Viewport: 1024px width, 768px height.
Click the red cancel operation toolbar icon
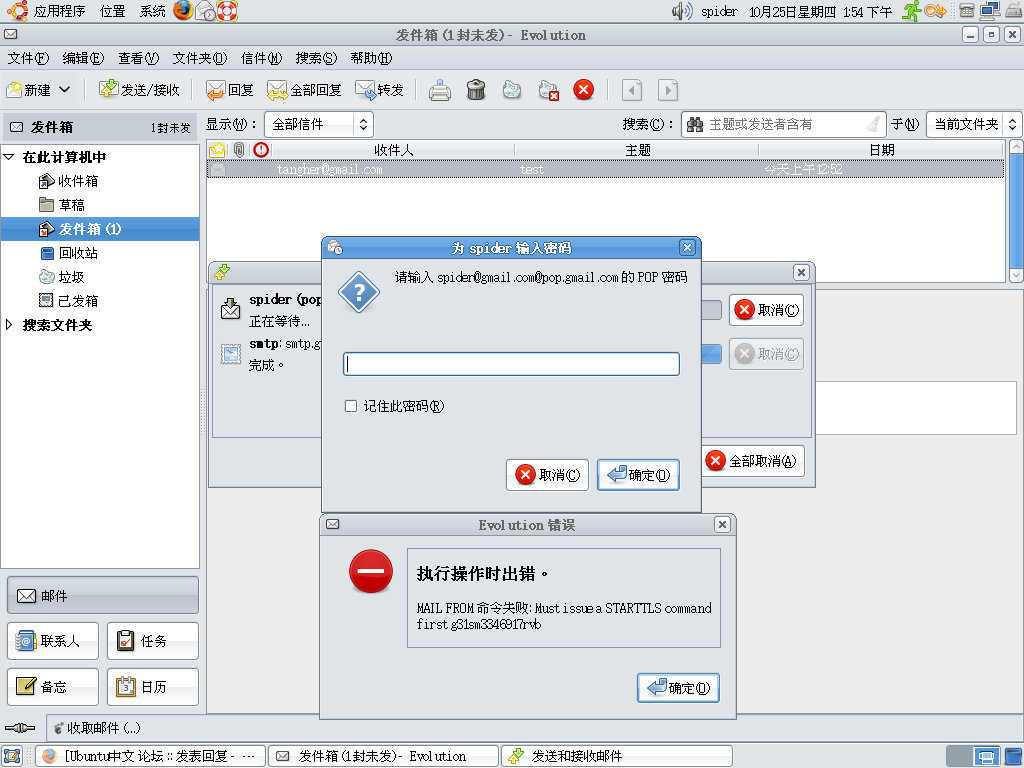click(x=584, y=89)
